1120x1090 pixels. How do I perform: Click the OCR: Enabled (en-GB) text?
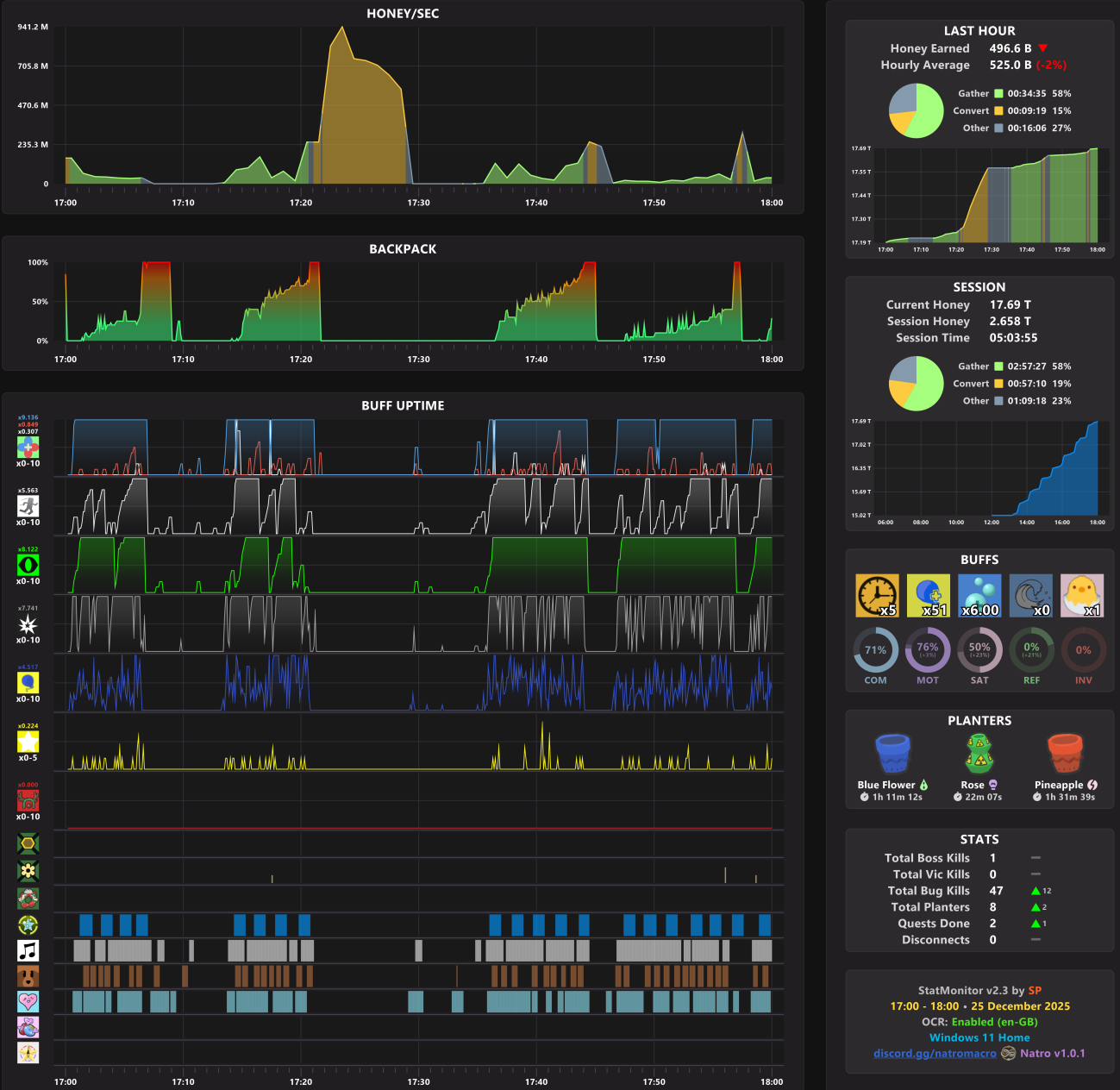click(979, 1022)
